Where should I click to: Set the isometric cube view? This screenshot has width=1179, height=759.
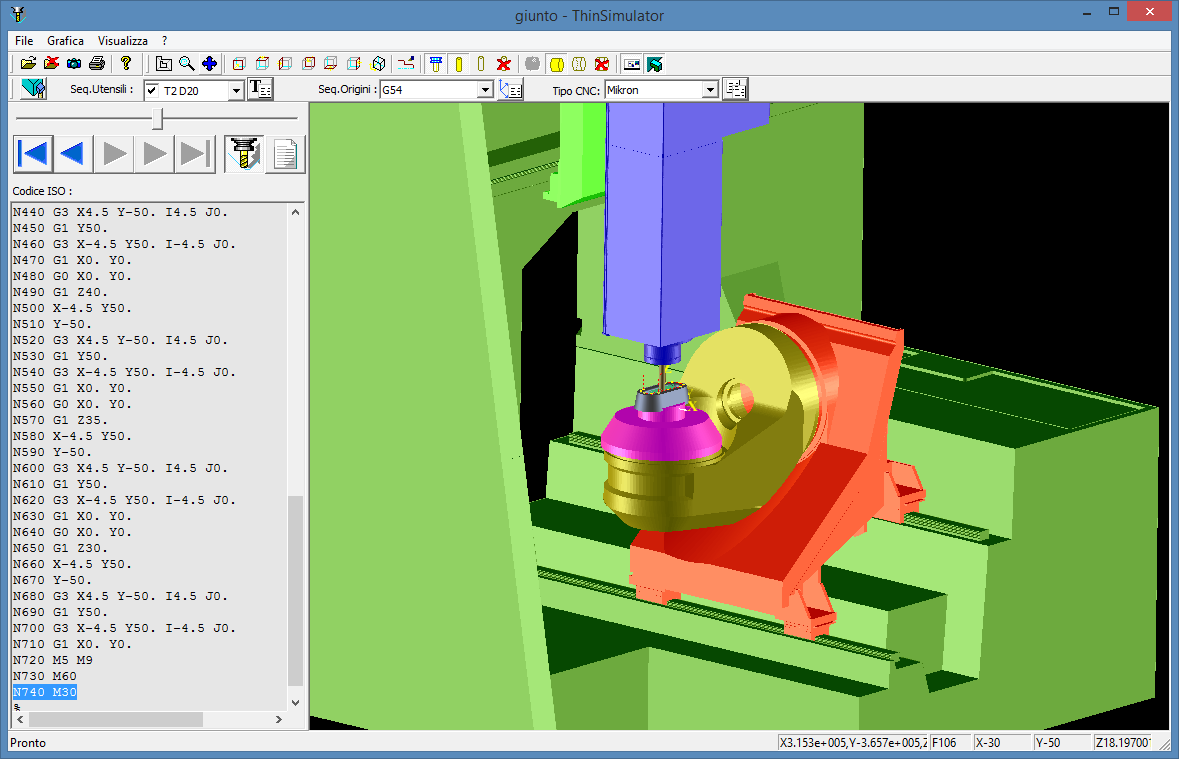coord(379,64)
